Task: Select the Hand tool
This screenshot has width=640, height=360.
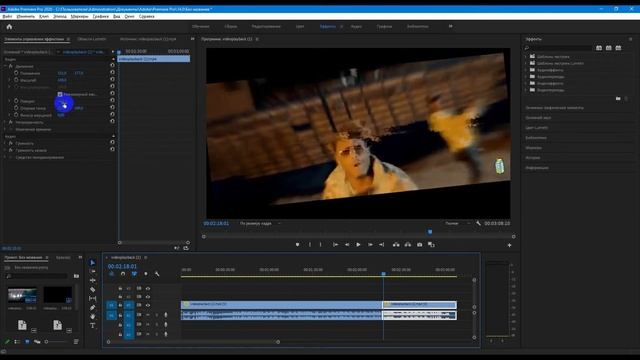Action: (93, 316)
